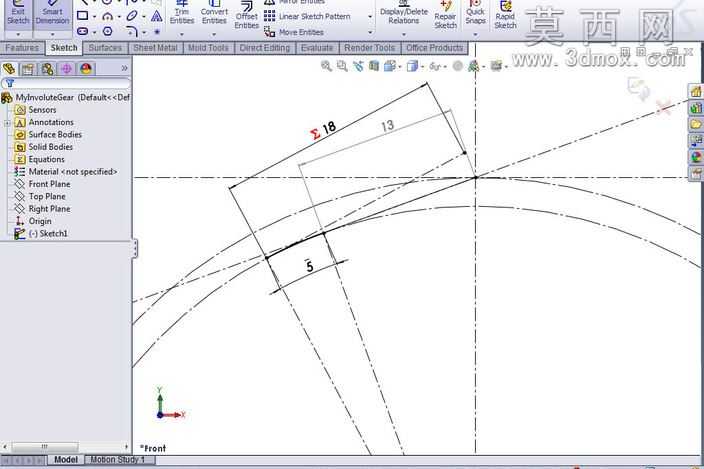Click Zoom to Area icon
Viewport: 704px width, 469px height.
(x=342, y=66)
